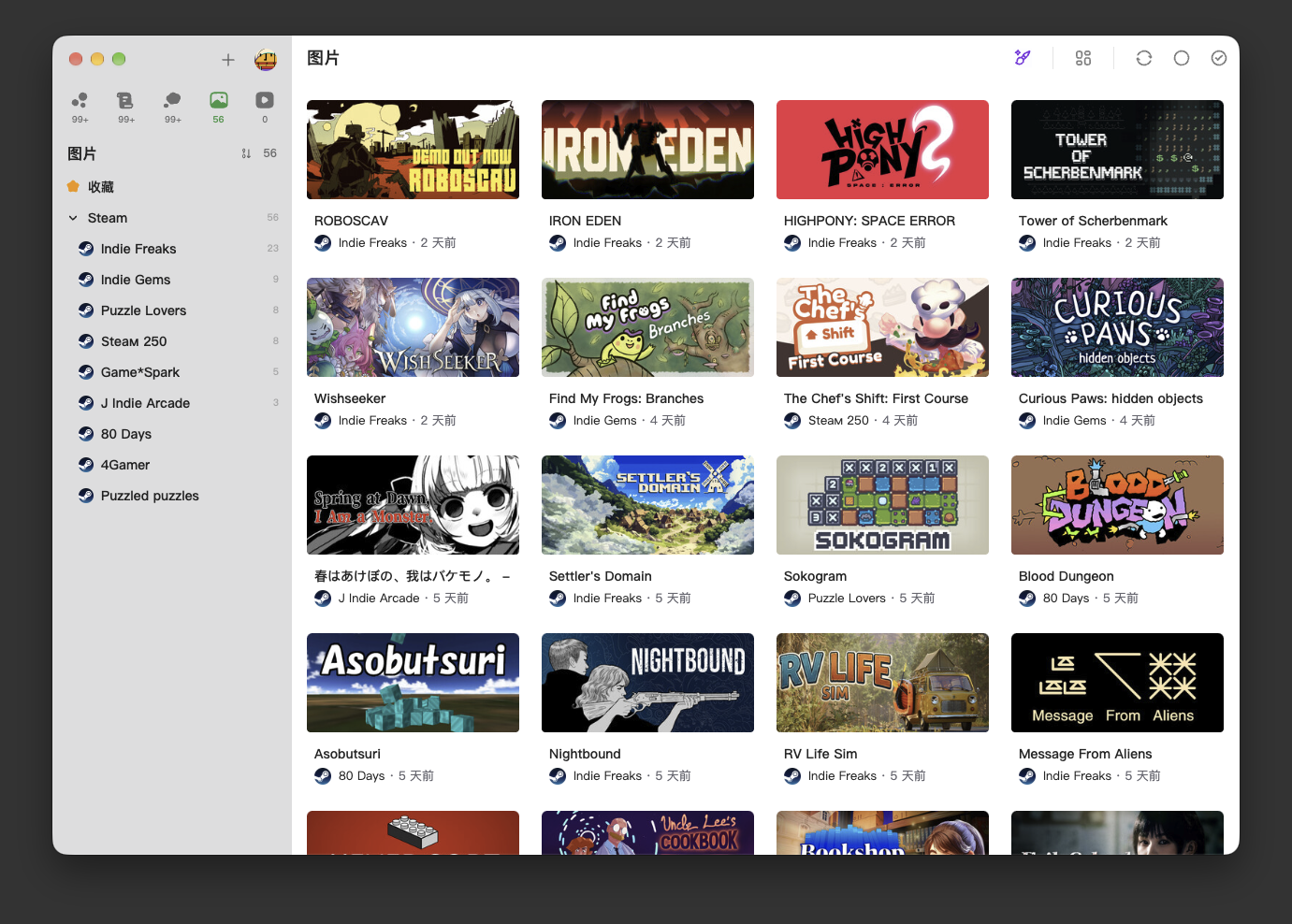Click 80 Days source under Blood Dungeon
This screenshot has height=924, width=1292.
click(1066, 599)
